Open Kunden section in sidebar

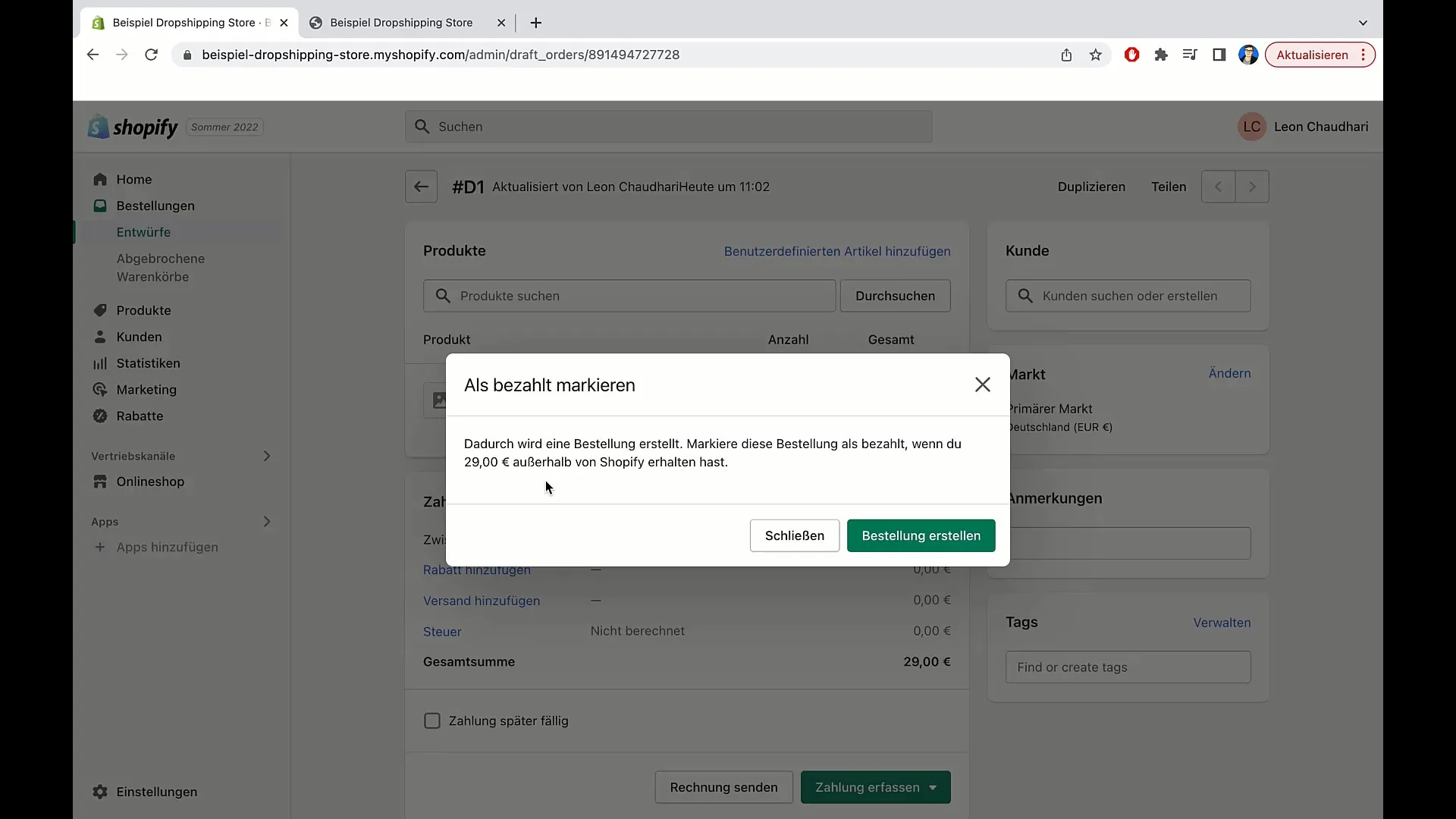(x=139, y=336)
